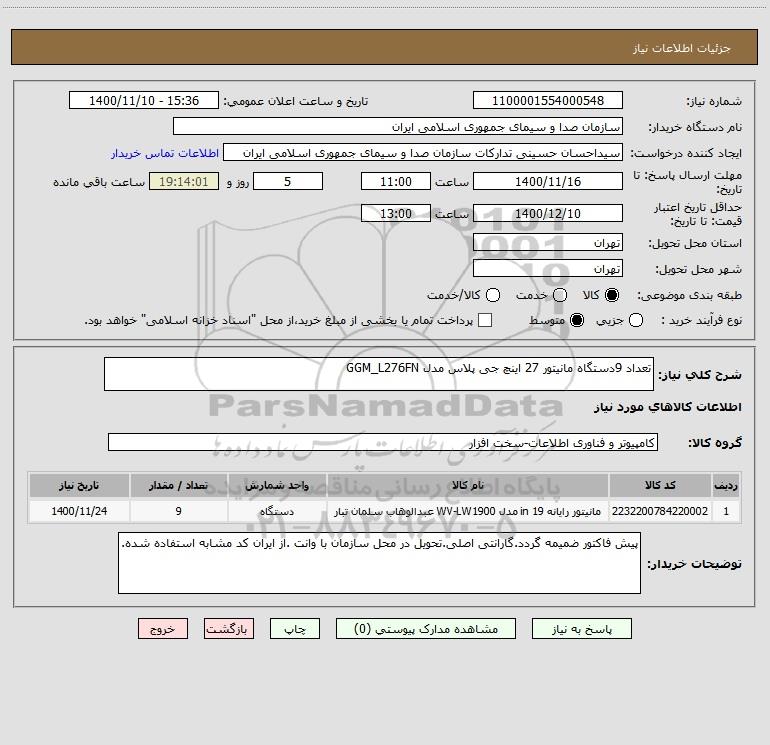770x745 pixels.
Task: Click the توضیحات خریدار notes box
Action: 379,563
